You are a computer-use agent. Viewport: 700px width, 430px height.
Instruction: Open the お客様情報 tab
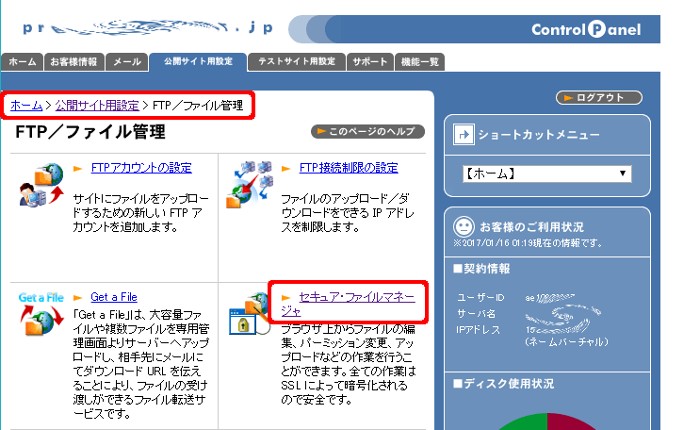[x=74, y=62]
